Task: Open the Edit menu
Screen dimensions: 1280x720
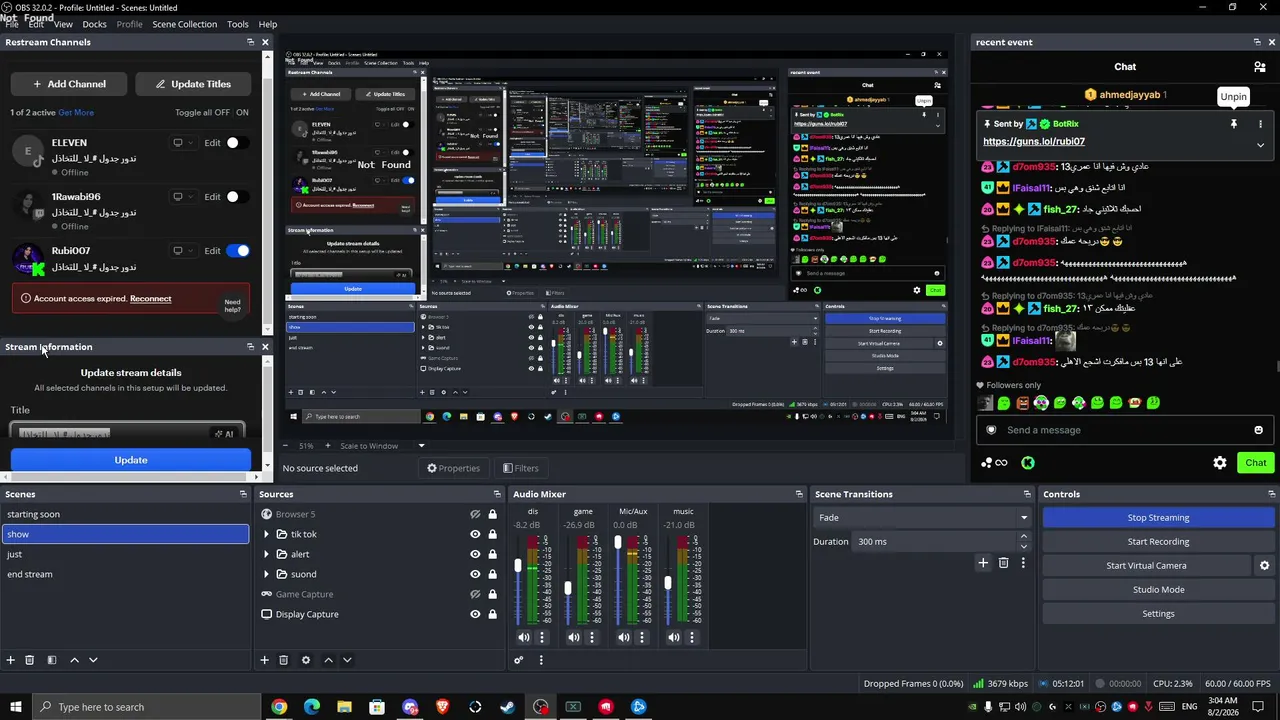Action: pyautogui.click(x=36, y=24)
